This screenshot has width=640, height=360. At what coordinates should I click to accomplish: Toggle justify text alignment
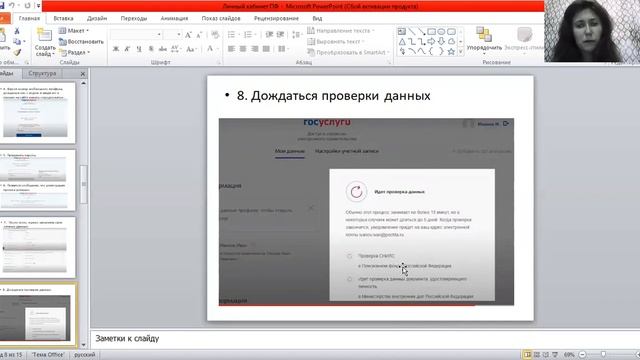point(267,49)
